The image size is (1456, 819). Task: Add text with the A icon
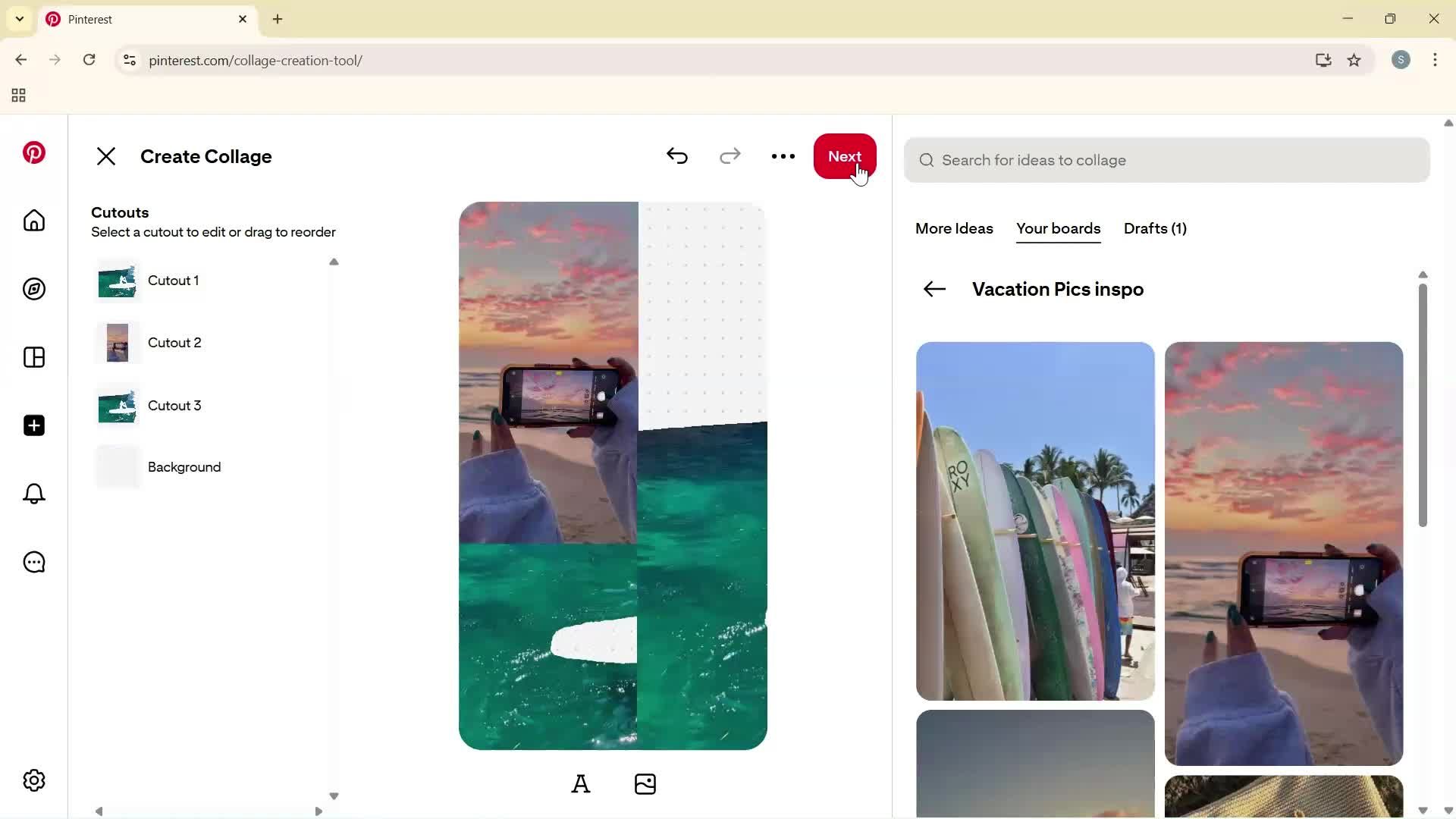[581, 783]
